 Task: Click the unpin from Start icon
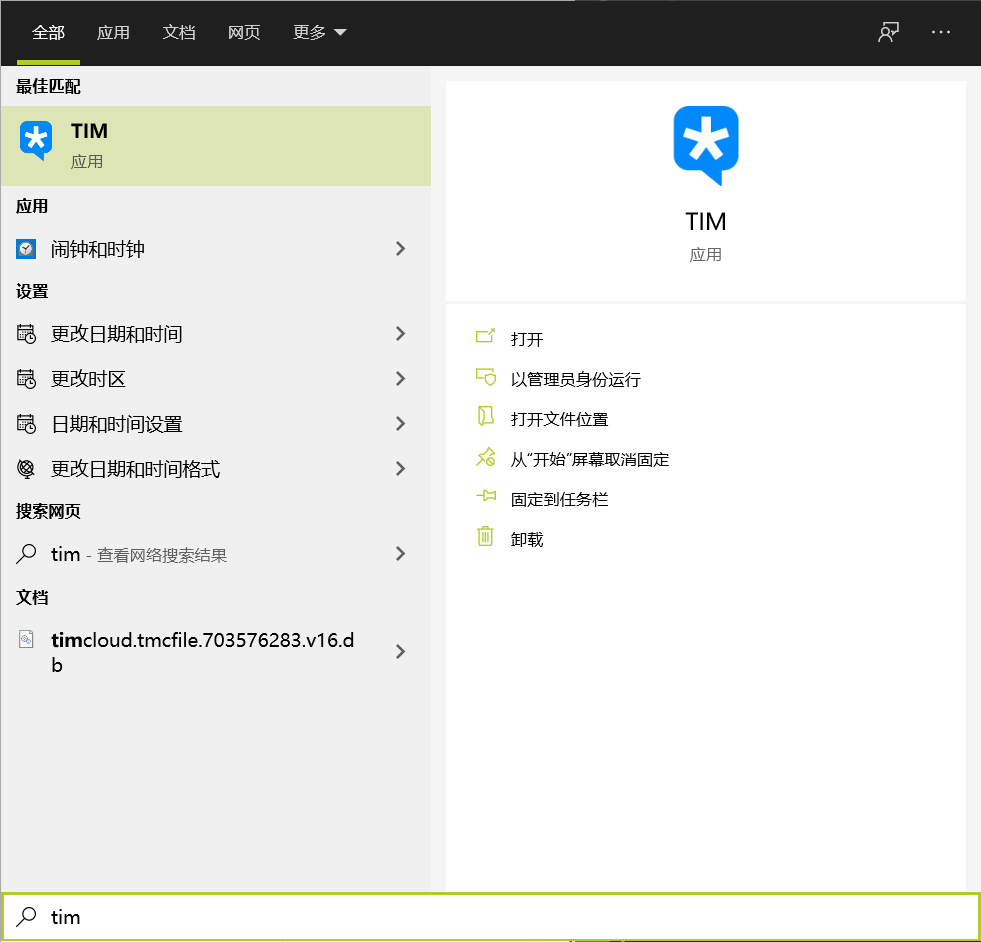tap(485, 457)
